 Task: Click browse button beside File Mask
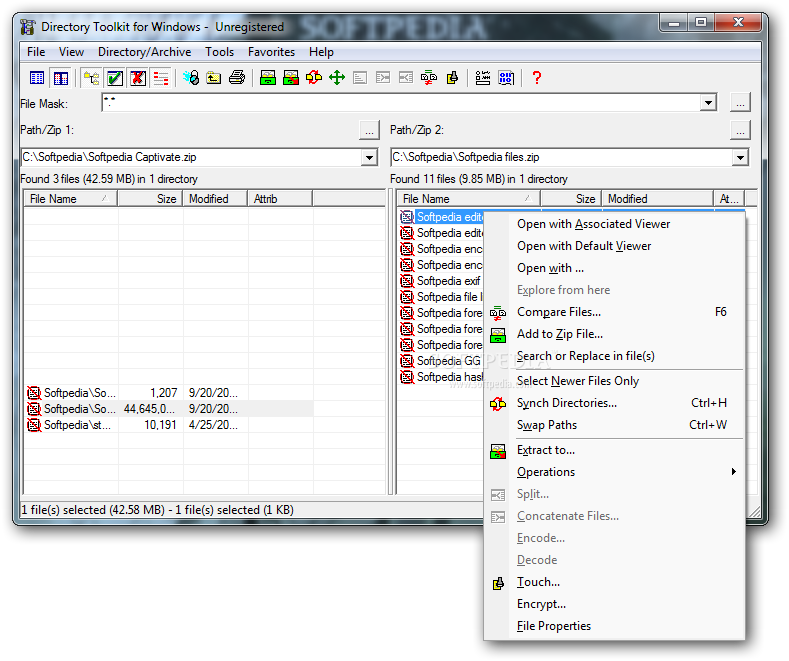(740, 103)
